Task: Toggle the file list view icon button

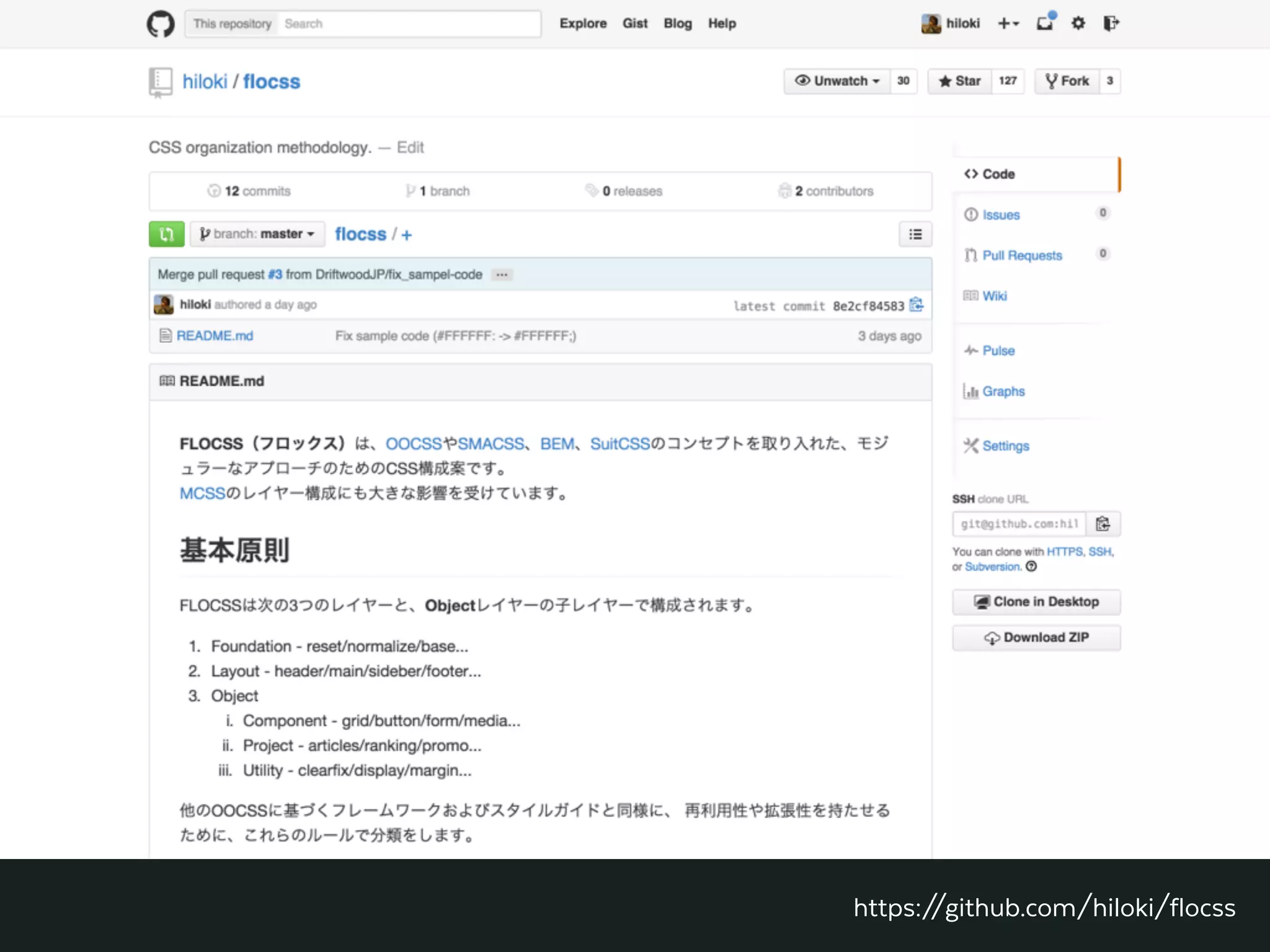Action: coord(915,234)
